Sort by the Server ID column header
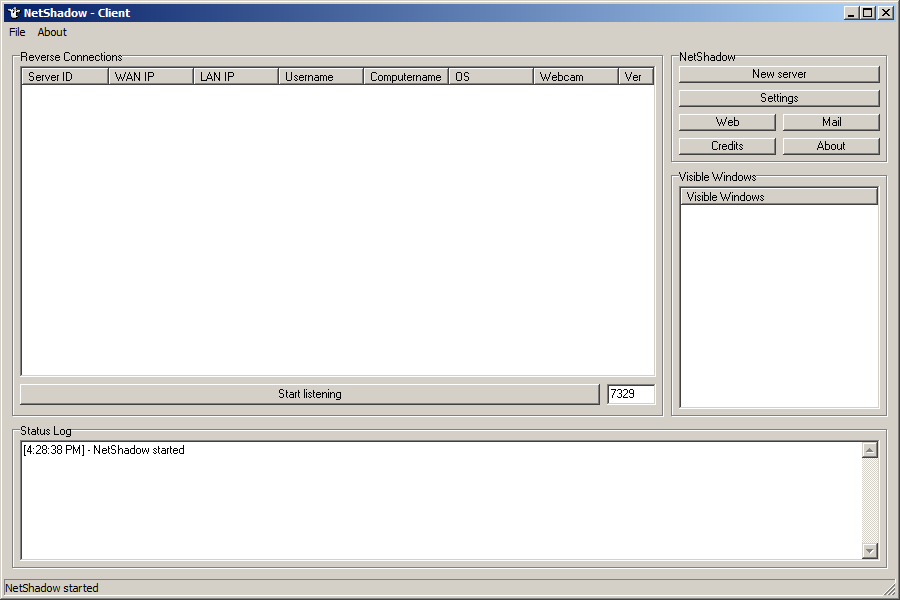This screenshot has height=600, width=900. pyautogui.click(x=64, y=77)
